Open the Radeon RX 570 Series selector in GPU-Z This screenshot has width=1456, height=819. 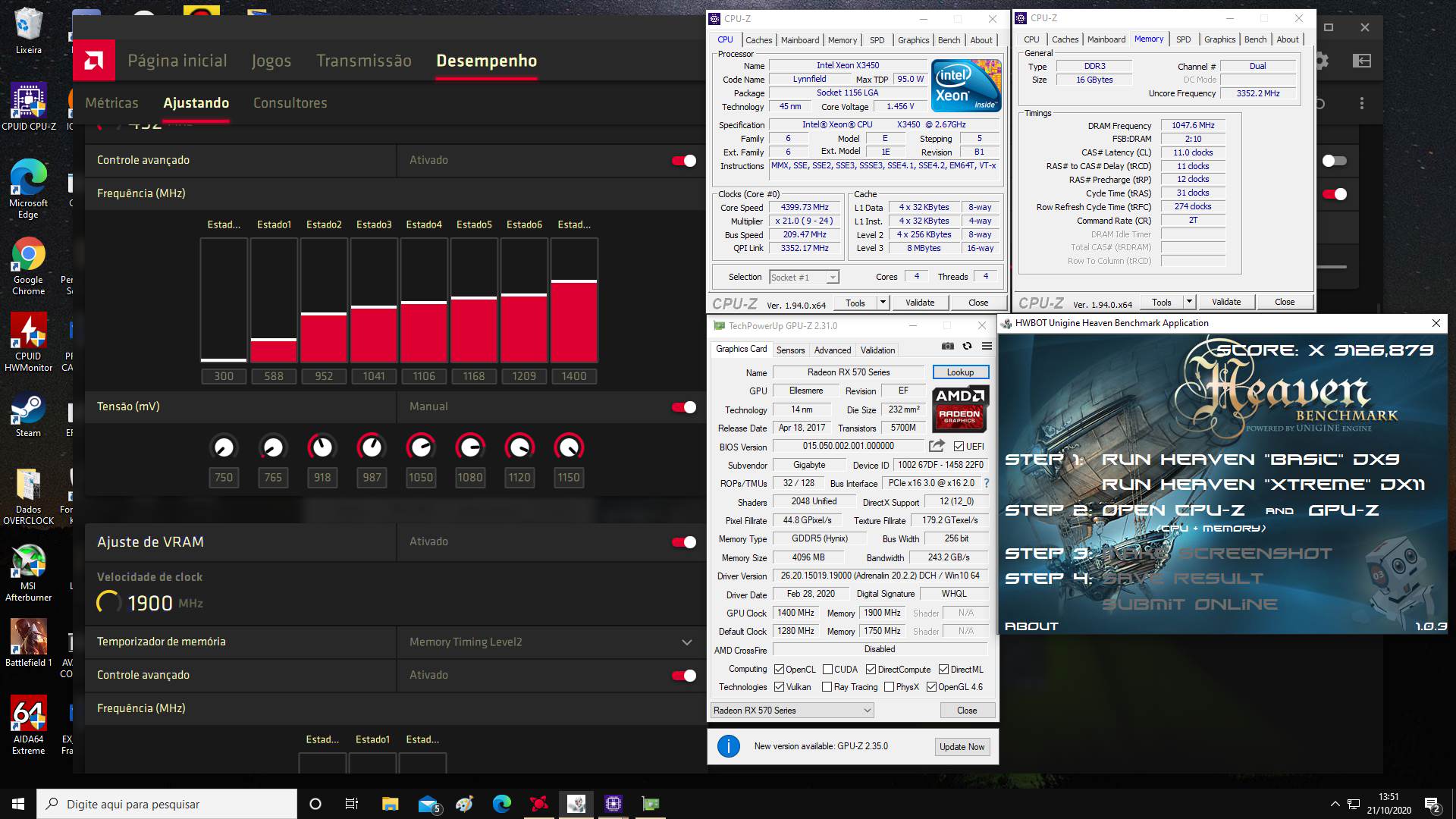coord(792,711)
